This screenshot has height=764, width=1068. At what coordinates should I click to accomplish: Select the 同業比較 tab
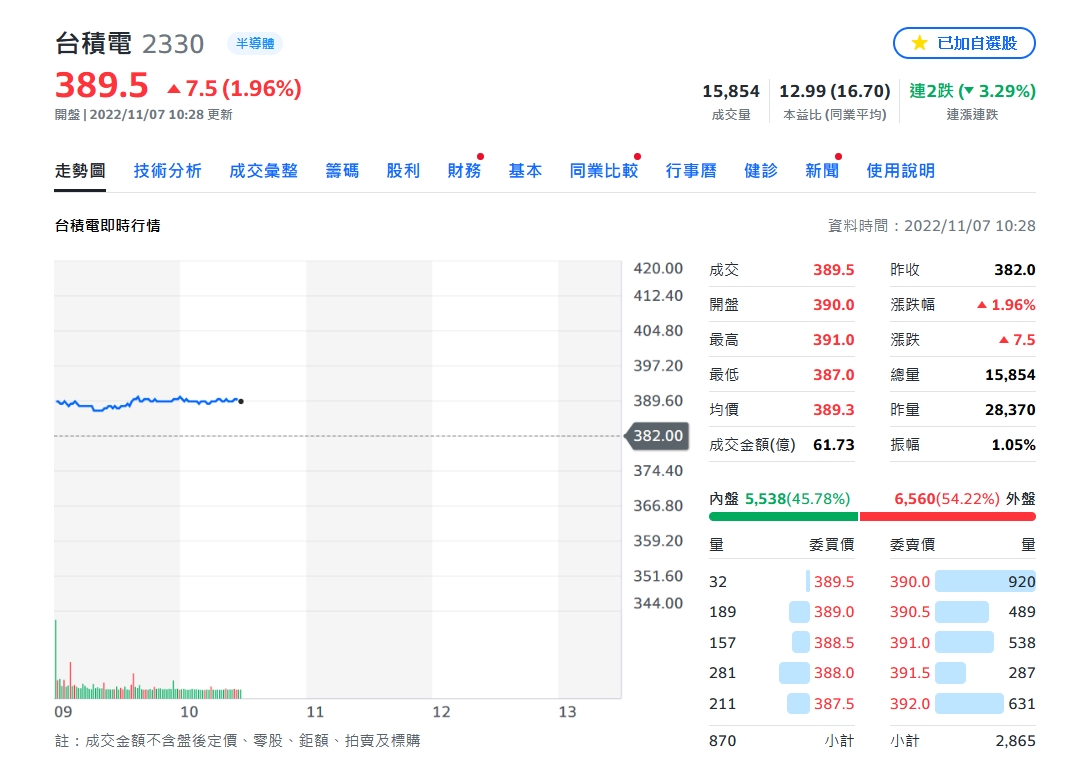[x=604, y=171]
